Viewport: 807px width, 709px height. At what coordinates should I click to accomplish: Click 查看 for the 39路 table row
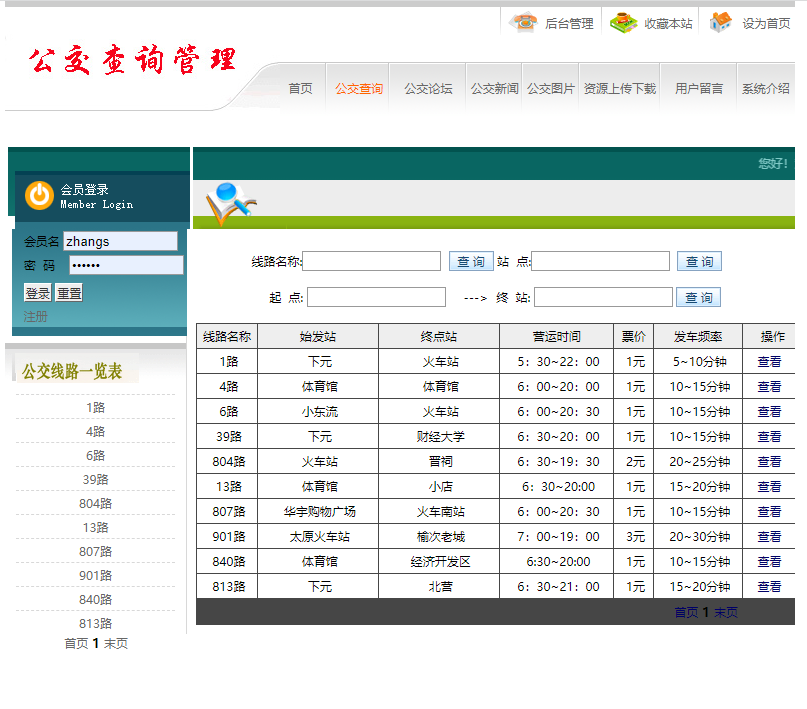click(769, 437)
